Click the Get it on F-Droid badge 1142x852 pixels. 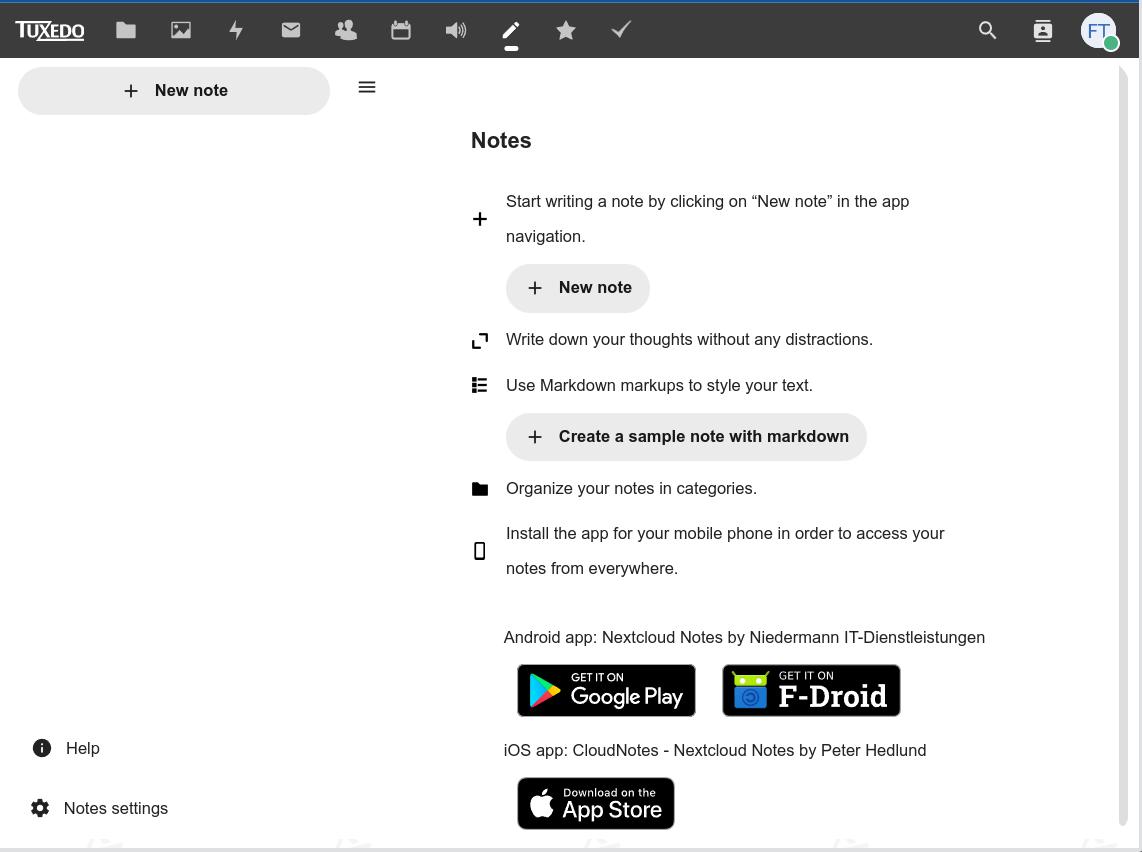coord(811,690)
